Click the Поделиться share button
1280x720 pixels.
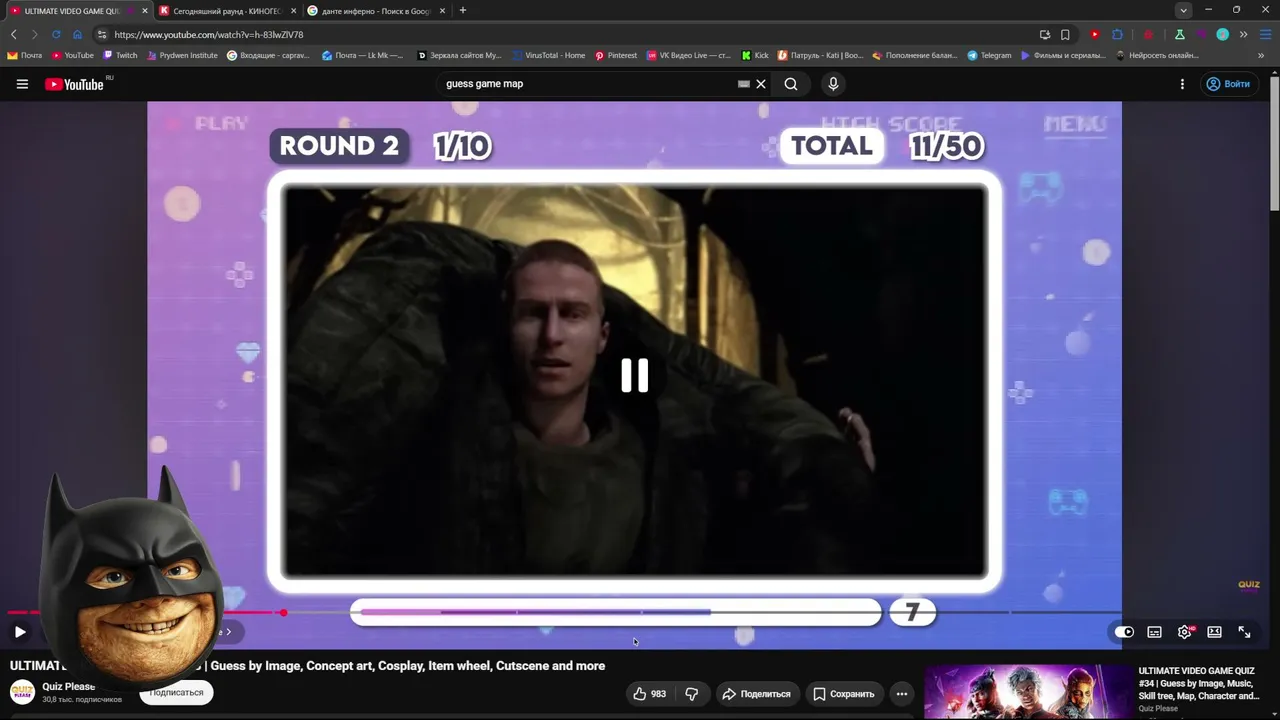756,693
